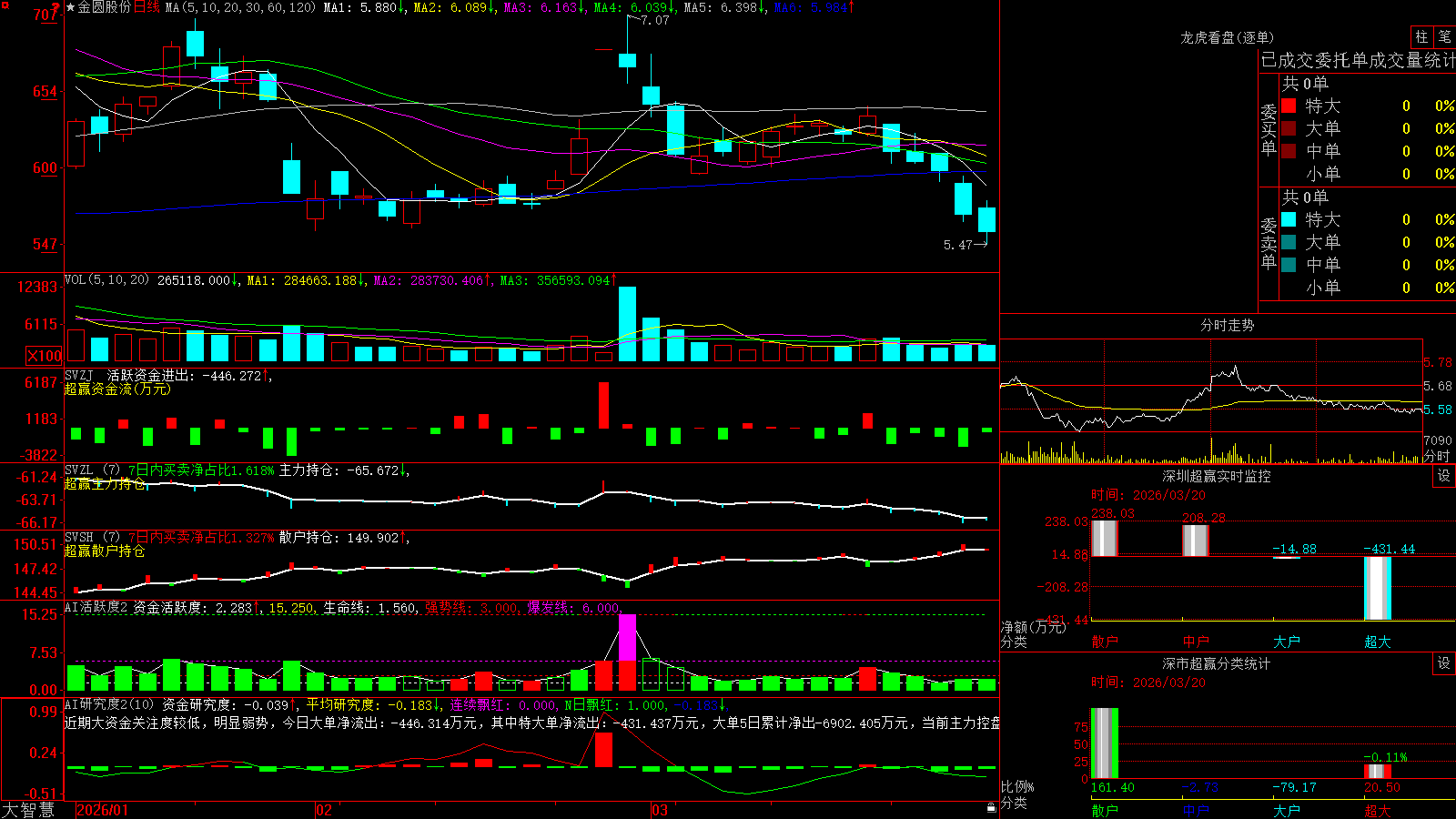The width and height of the screenshot is (1456, 819).
Task: Click the 02 month timeline marker
Action: click(324, 810)
